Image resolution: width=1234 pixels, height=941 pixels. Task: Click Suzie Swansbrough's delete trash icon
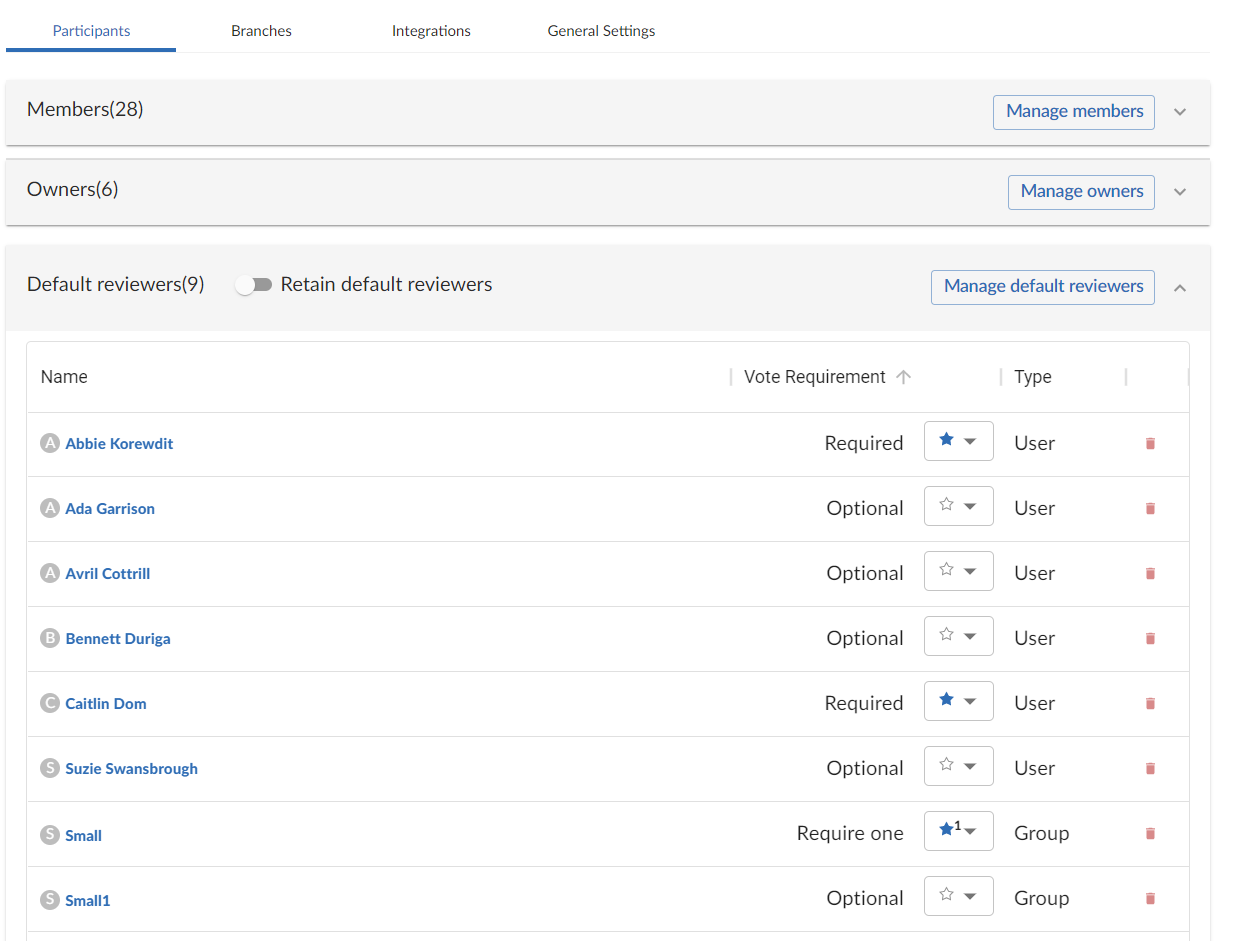coord(1150,768)
